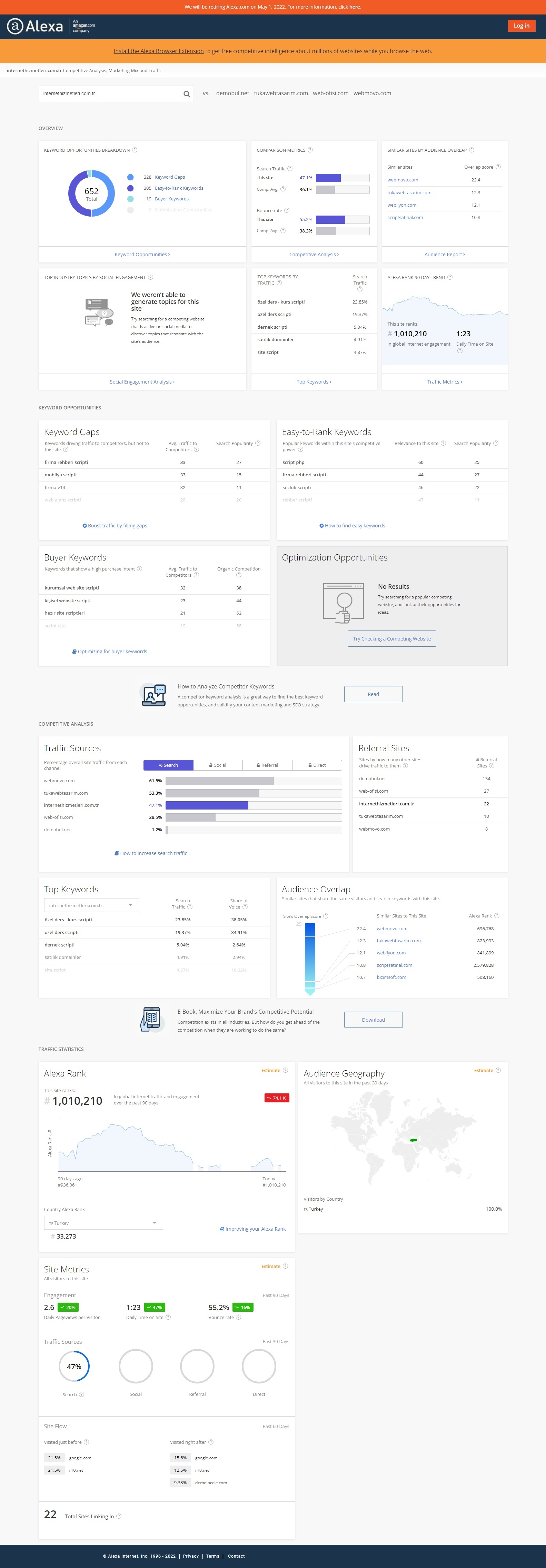Click the keyword opportunities donut chart
Viewport: 546px width, 1568px height.
91,193
